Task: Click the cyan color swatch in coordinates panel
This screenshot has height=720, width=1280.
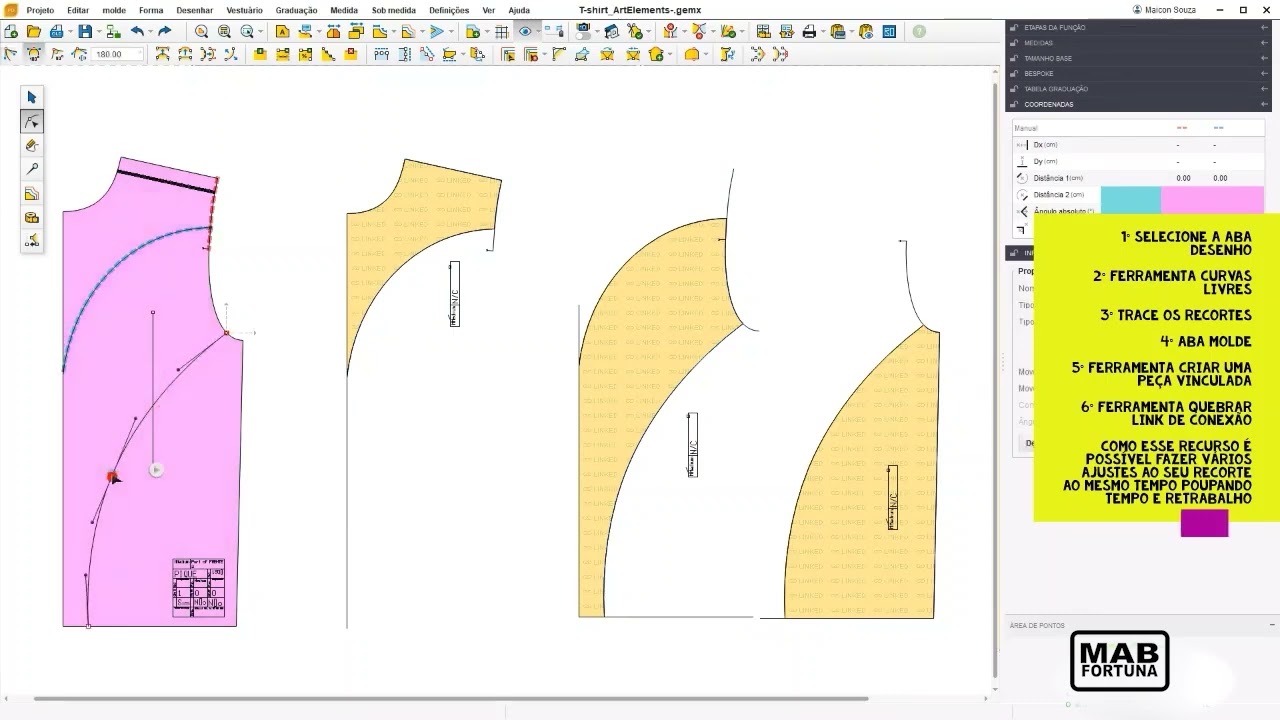Action: (x=1131, y=199)
